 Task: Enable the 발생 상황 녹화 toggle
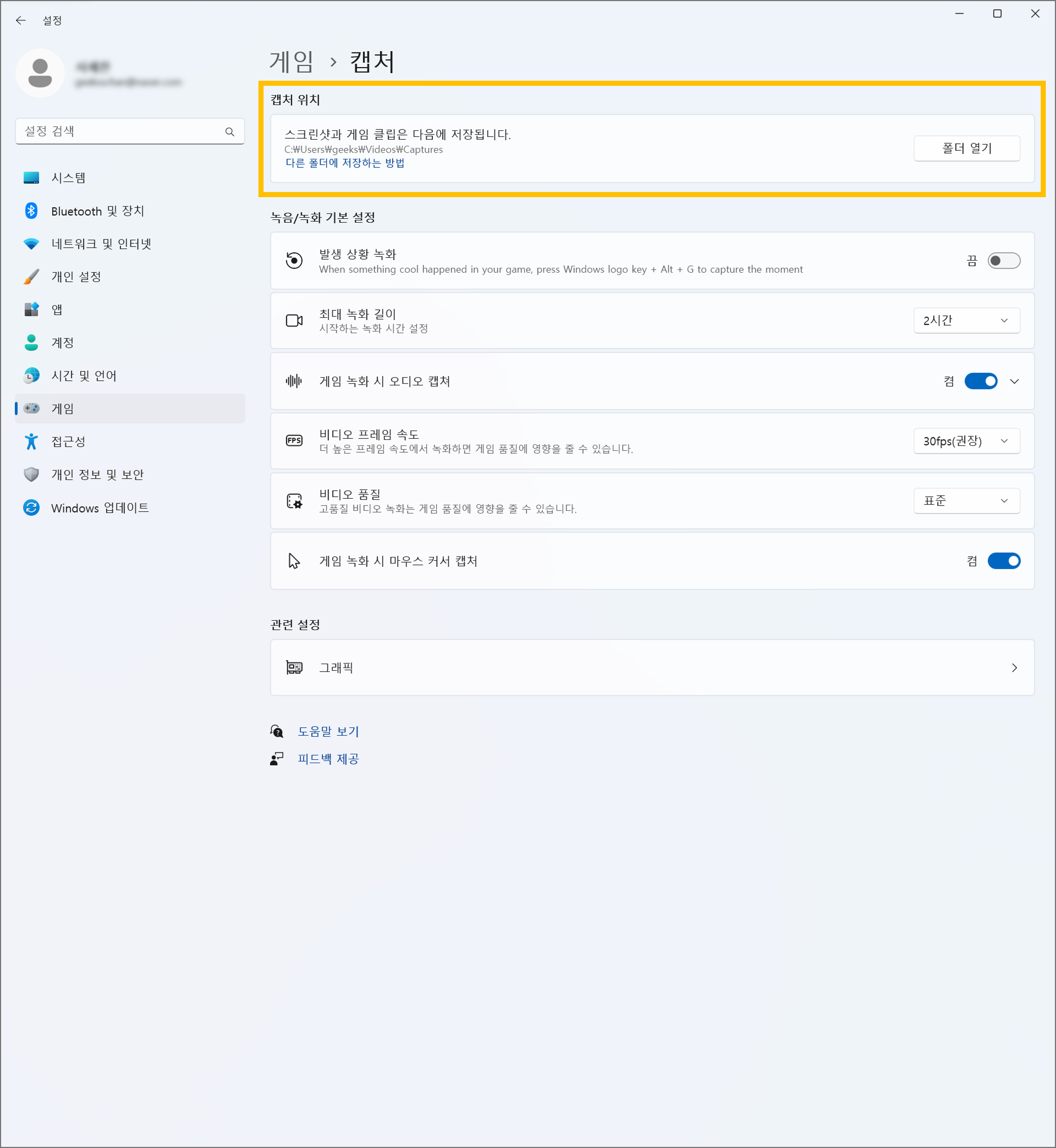click(x=1004, y=261)
